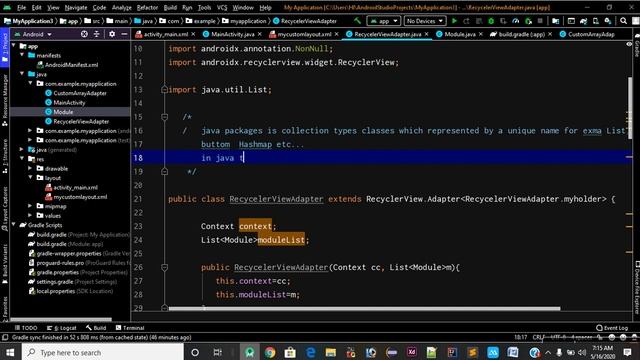The image size is (640, 360).
Task: Open Windows notification center icon
Action: [x=628, y=352]
